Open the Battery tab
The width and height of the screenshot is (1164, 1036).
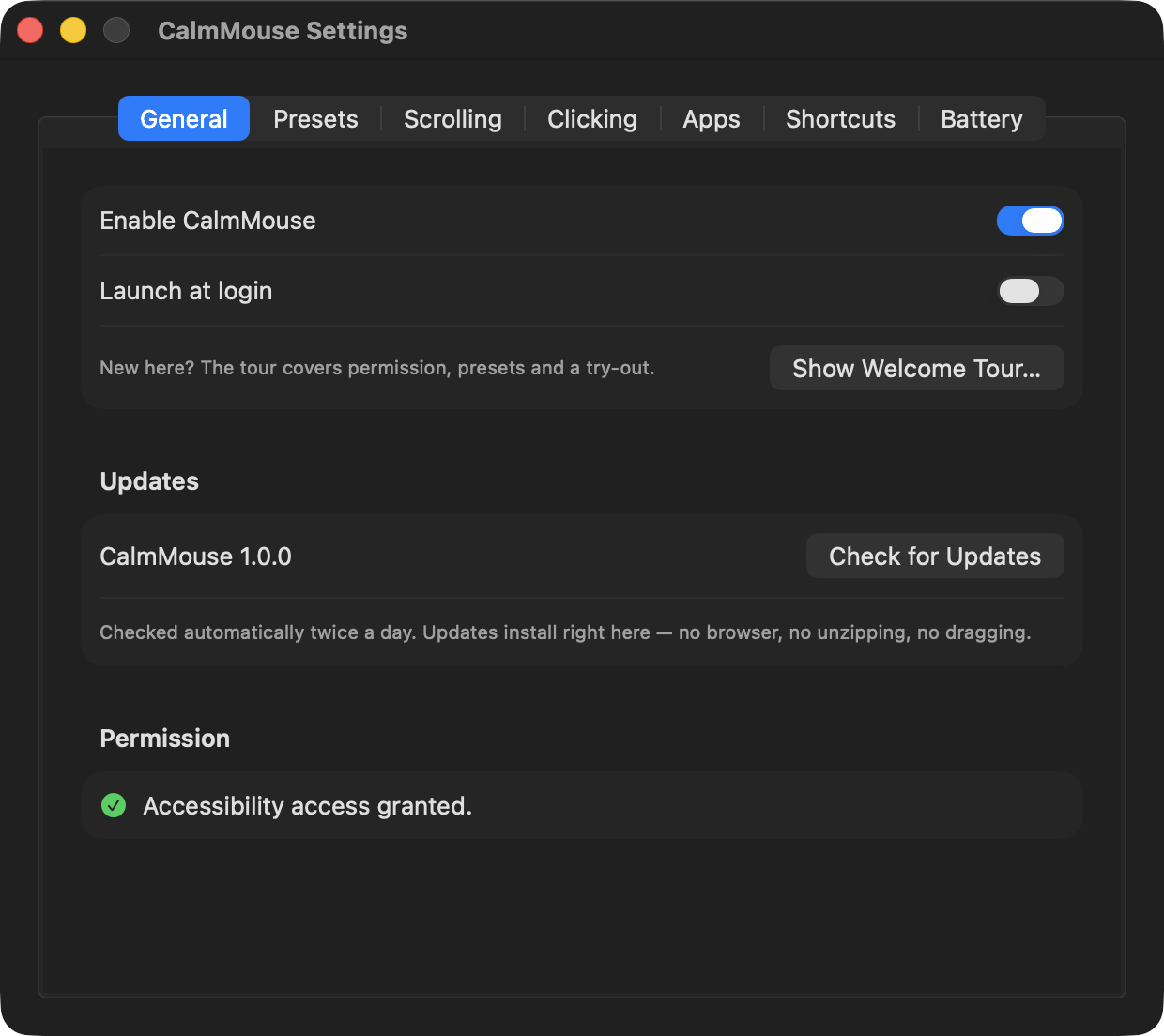click(x=982, y=119)
